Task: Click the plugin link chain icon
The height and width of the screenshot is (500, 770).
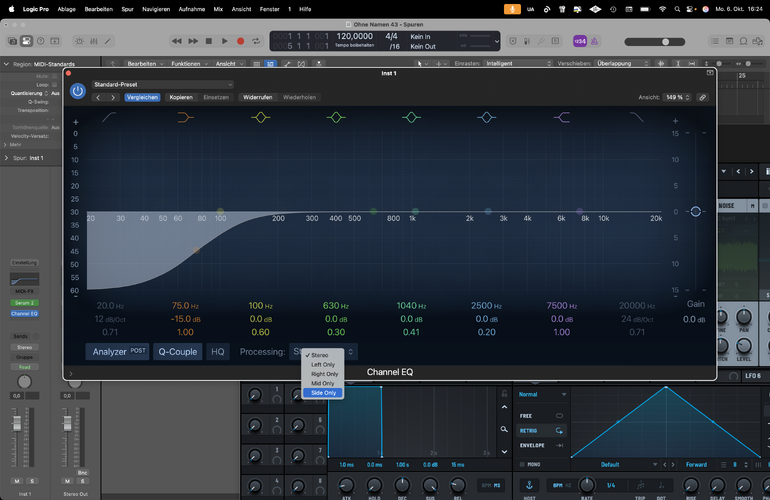Action: click(703, 98)
